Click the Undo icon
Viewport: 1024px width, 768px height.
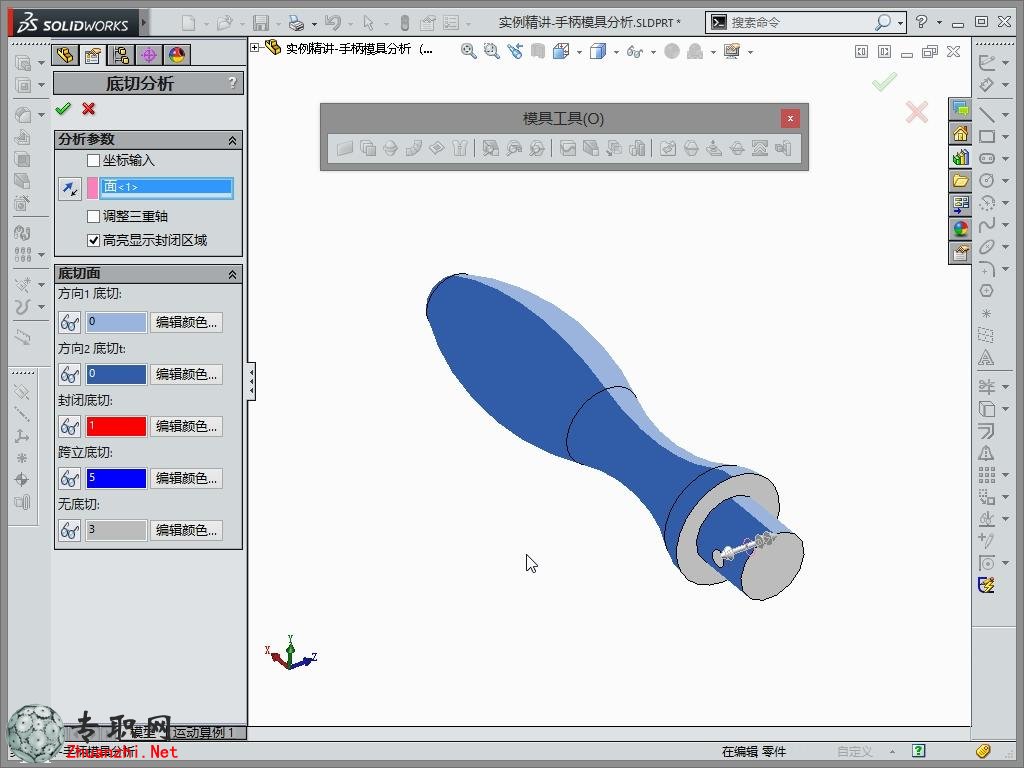pyautogui.click(x=332, y=23)
